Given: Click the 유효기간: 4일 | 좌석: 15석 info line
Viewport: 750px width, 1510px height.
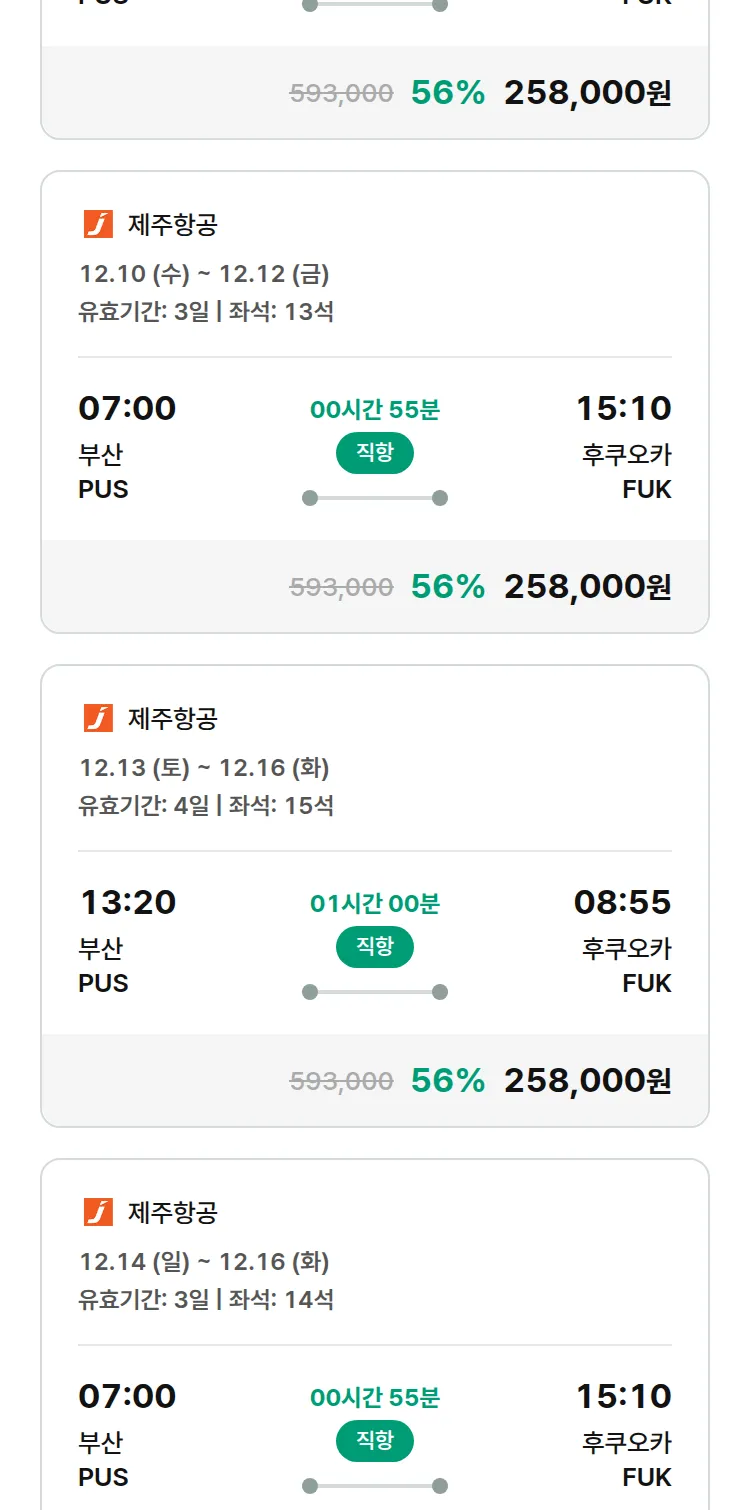Looking at the screenshot, I should (x=206, y=805).
